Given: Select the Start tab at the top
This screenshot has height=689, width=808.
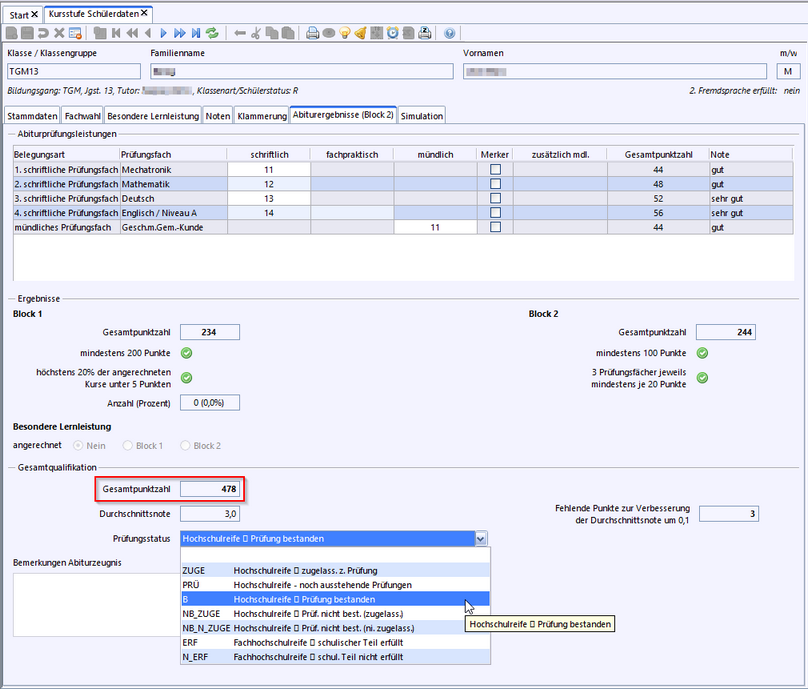Looking at the screenshot, I should coord(20,13).
